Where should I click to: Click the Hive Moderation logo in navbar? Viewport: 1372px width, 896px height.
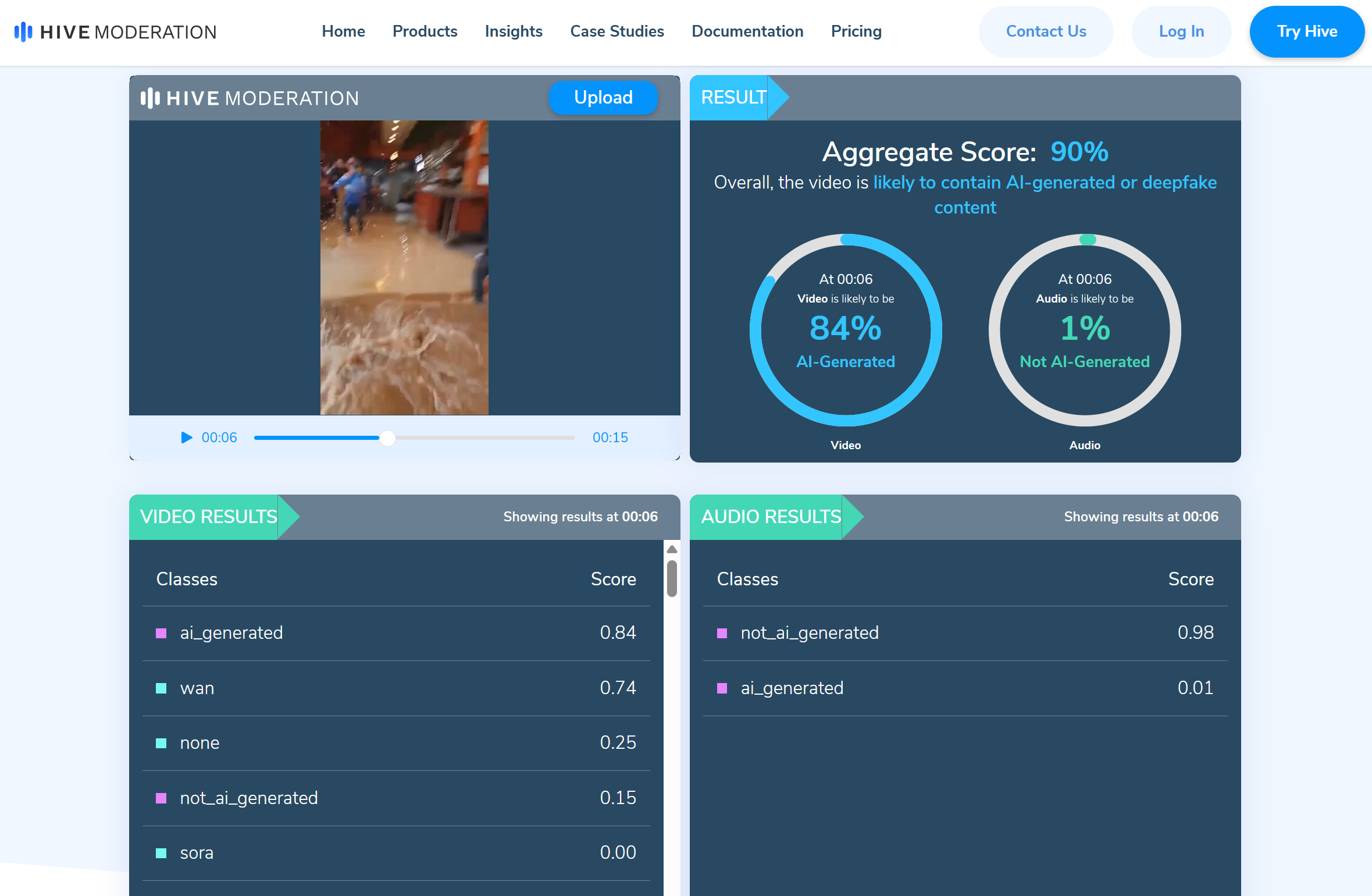pos(115,32)
